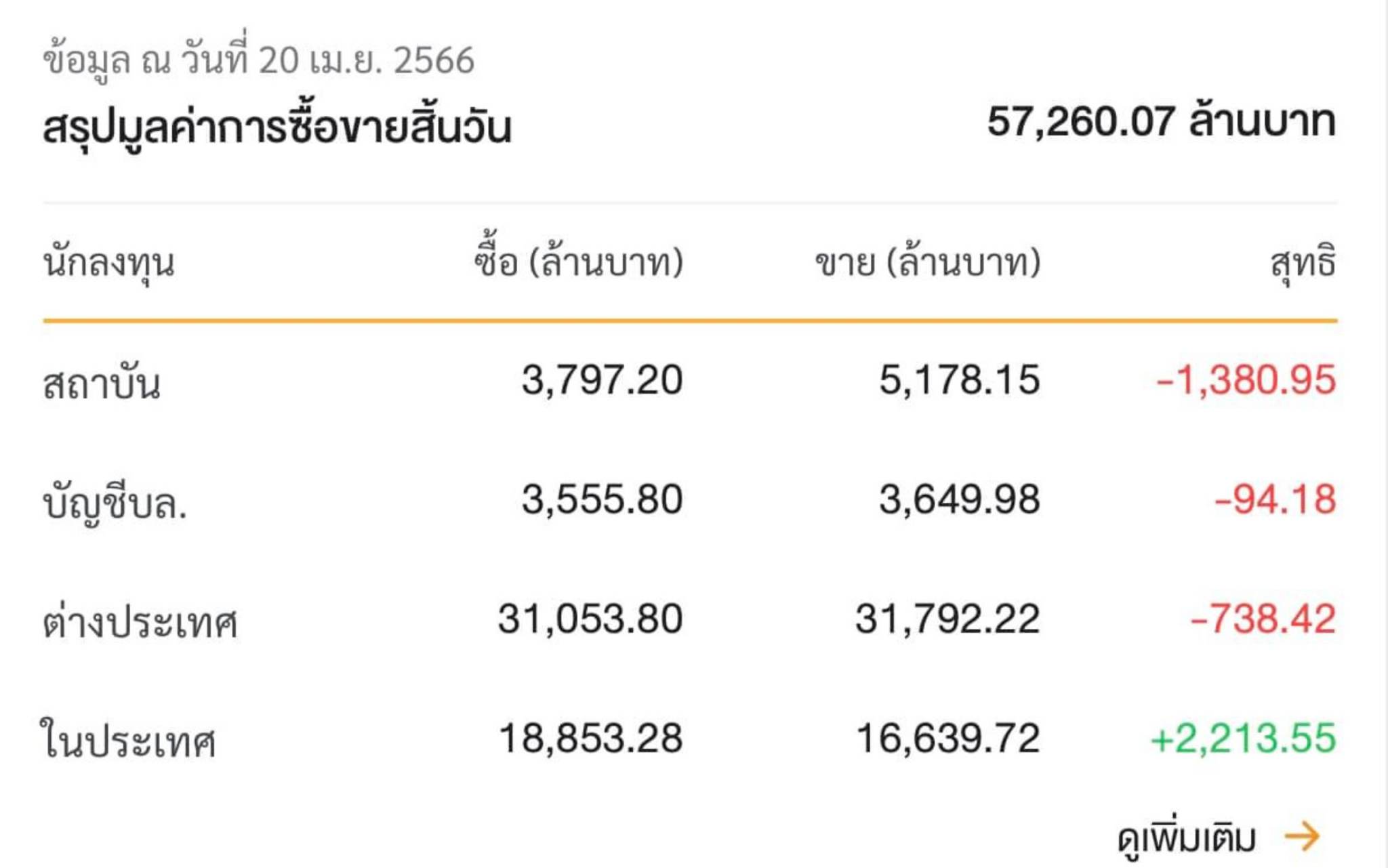Click the total value 57,260.07 ล้านบาท
Image resolution: width=1388 pixels, height=868 pixels.
[1162, 122]
